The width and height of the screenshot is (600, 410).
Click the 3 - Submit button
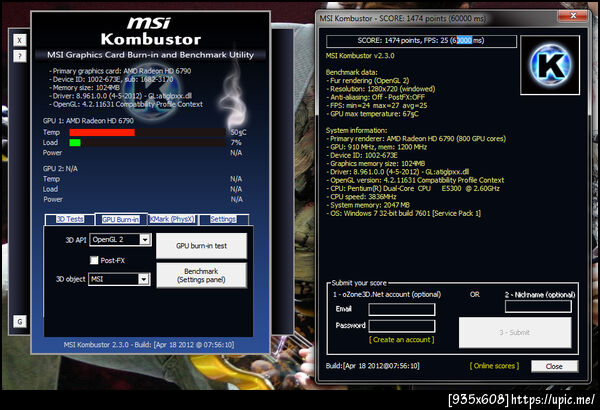pos(515,332)
